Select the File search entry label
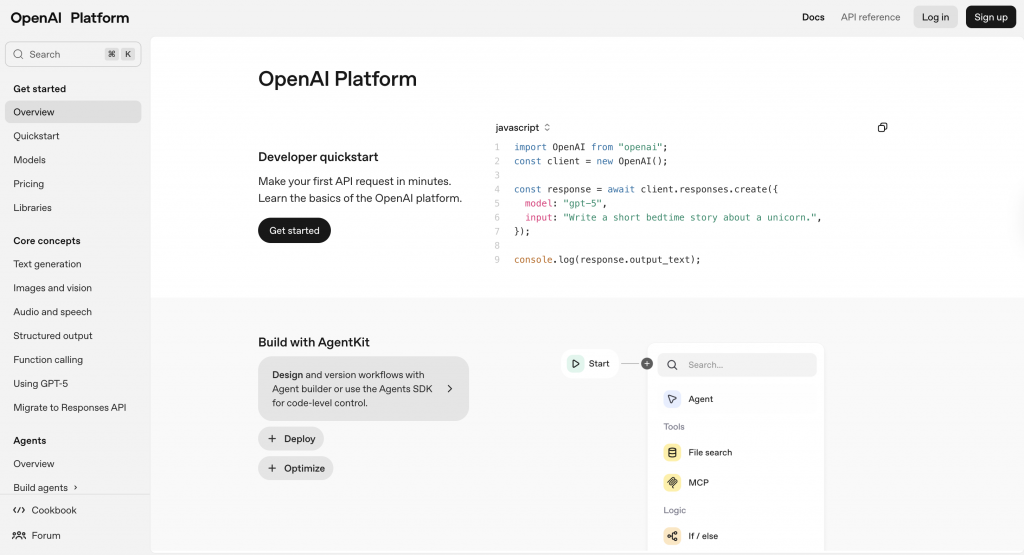Viewport: 1024px width, 555px height. coord(710,452)
